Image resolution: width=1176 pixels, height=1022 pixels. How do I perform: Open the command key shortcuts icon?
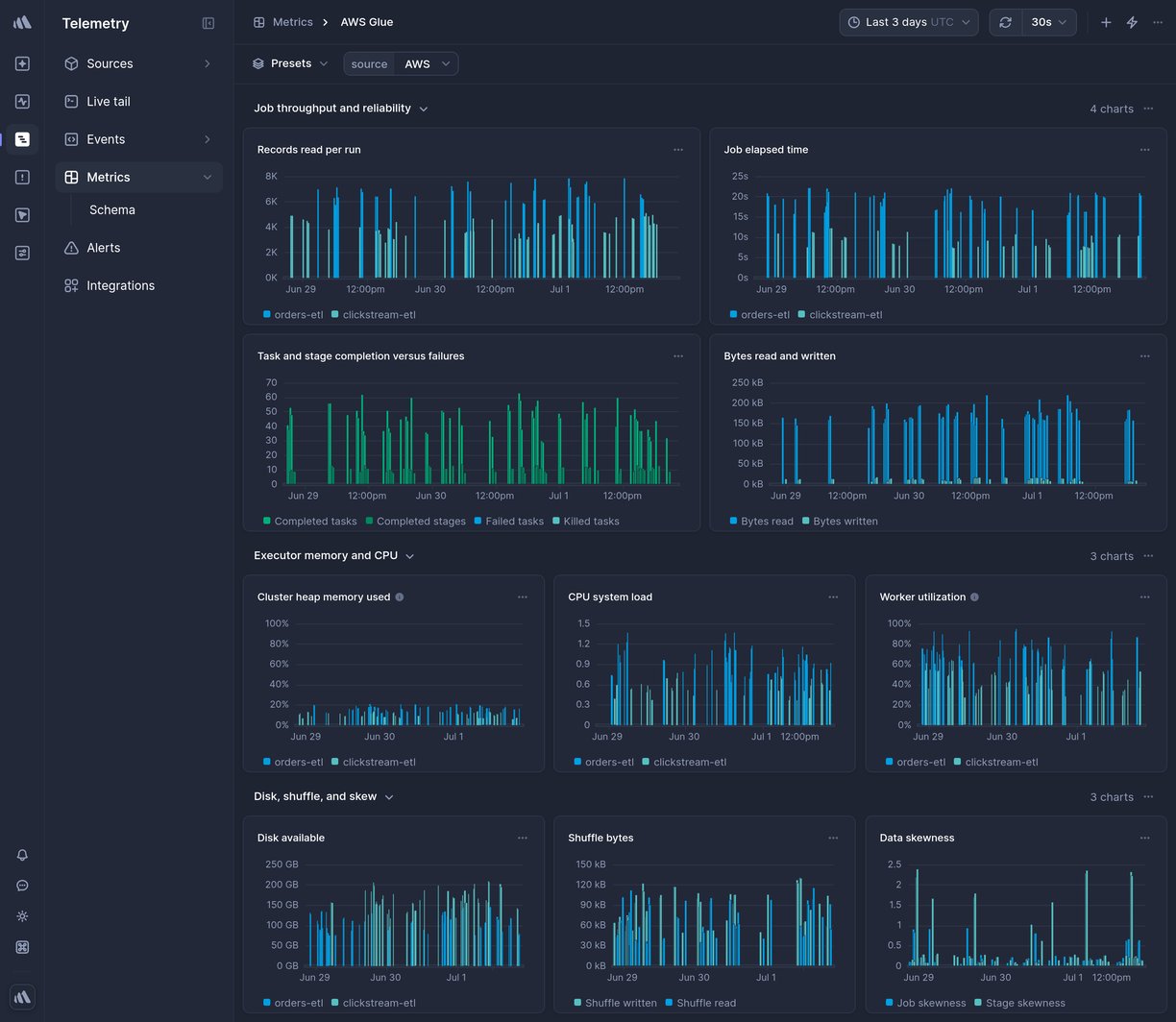(22, 947)
